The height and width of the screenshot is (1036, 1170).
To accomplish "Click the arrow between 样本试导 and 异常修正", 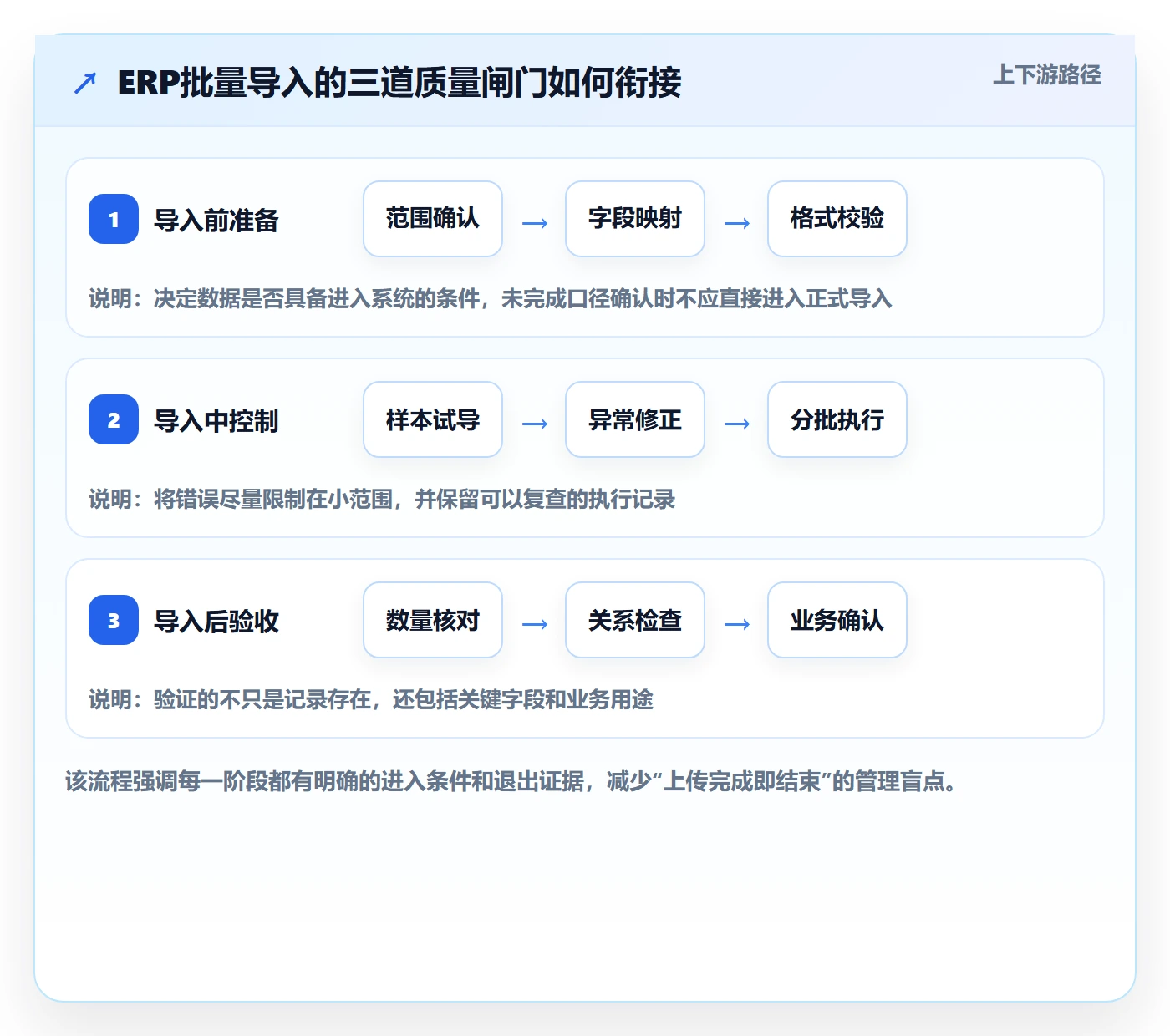I will point(535,424).
